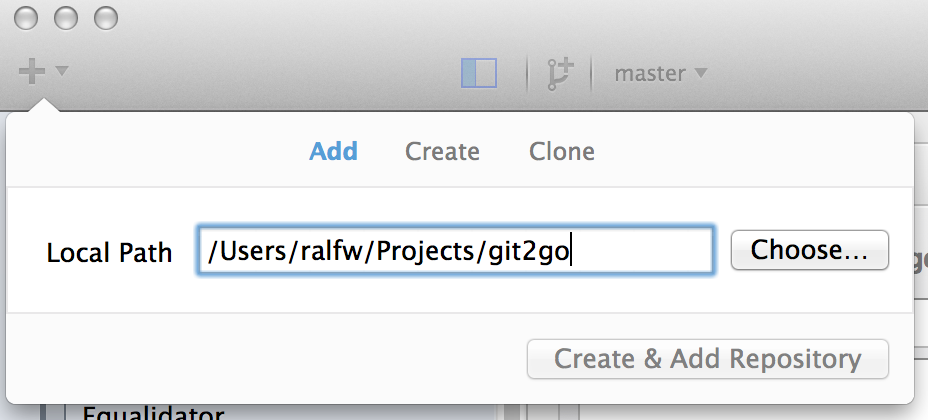
Task: Switch to the Clone tab
Action: pos(562,151)
